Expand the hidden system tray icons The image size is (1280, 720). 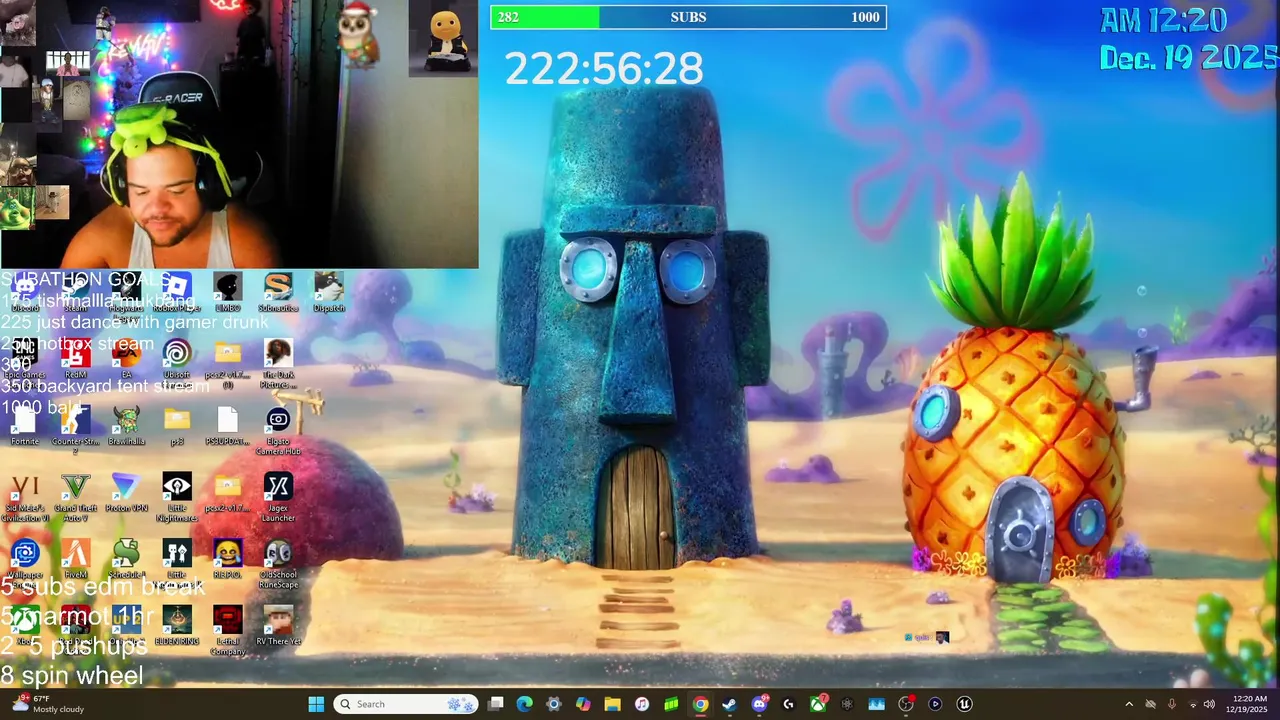point(1129,704)
